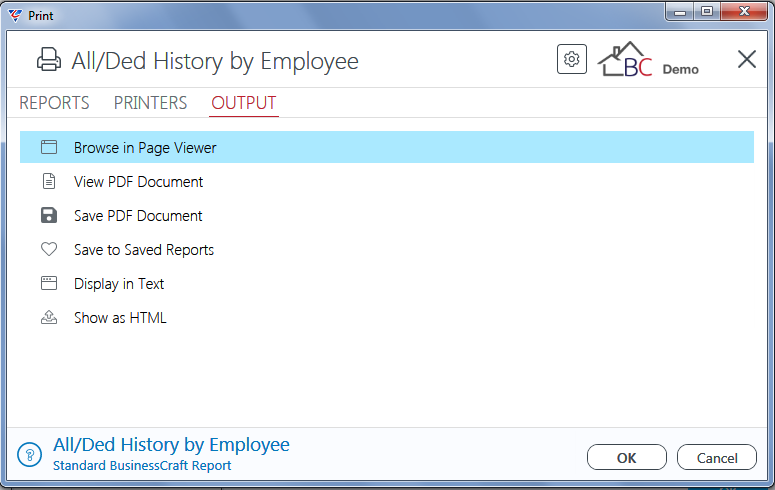775x490 pixels.
Task: Close the dialog with the large X
Action: (746, 59)
